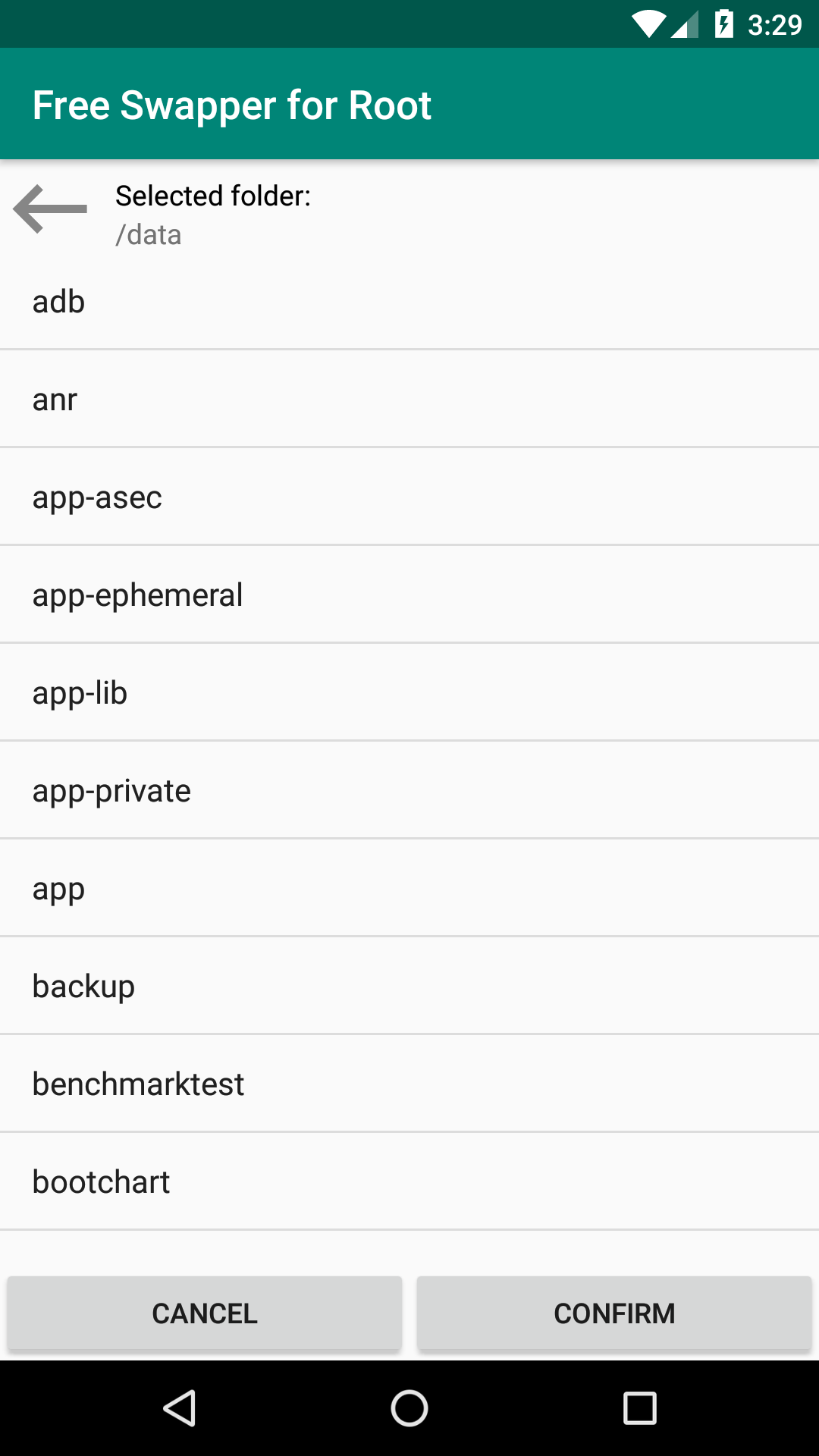Open the bootchart folder
Image resolution: width=819 pixels, height=1456 pixels.
tap(409, 1181)
